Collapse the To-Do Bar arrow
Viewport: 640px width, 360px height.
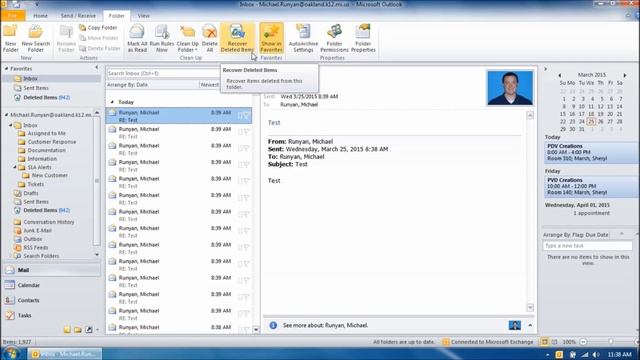point(546,69)
